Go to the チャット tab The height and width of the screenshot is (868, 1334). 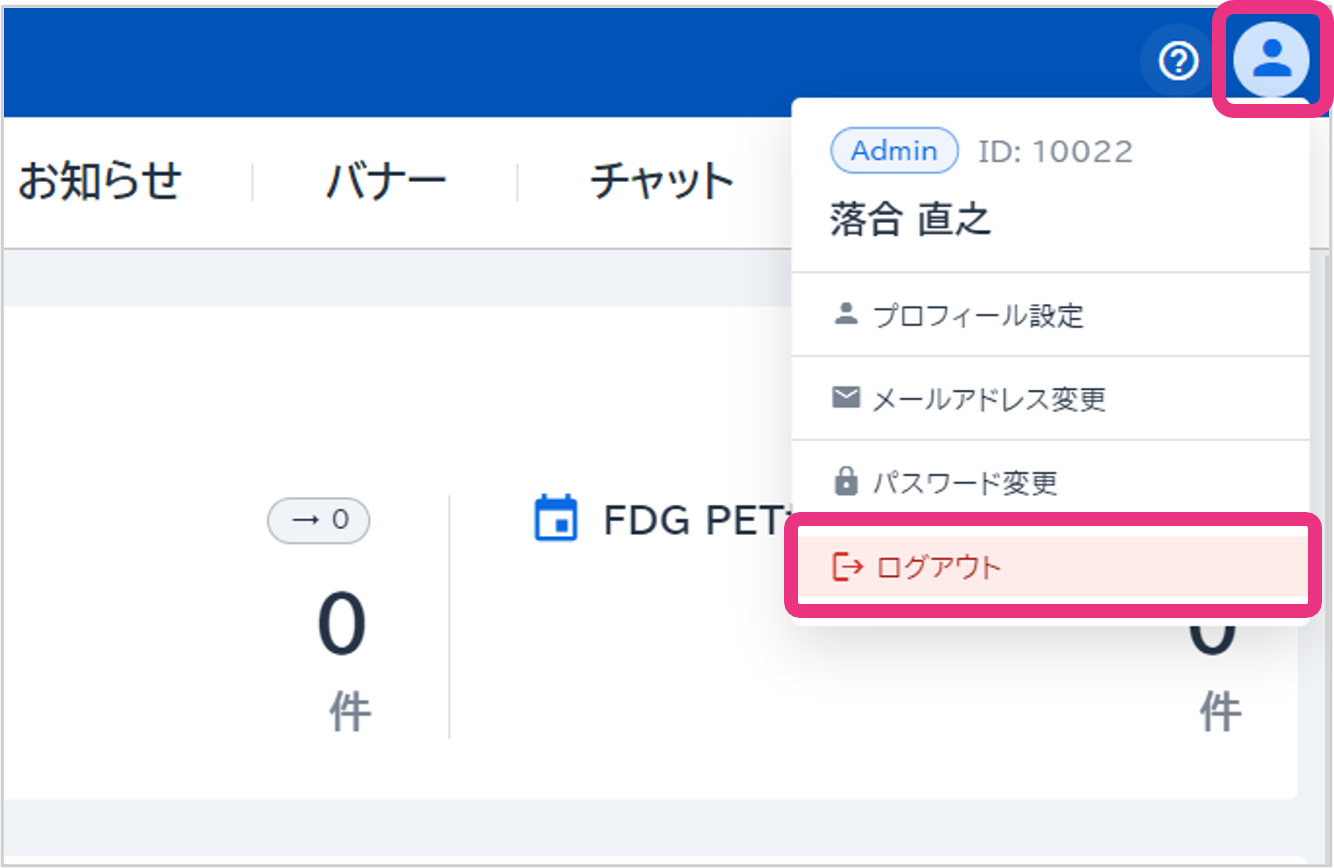point(662,182)
